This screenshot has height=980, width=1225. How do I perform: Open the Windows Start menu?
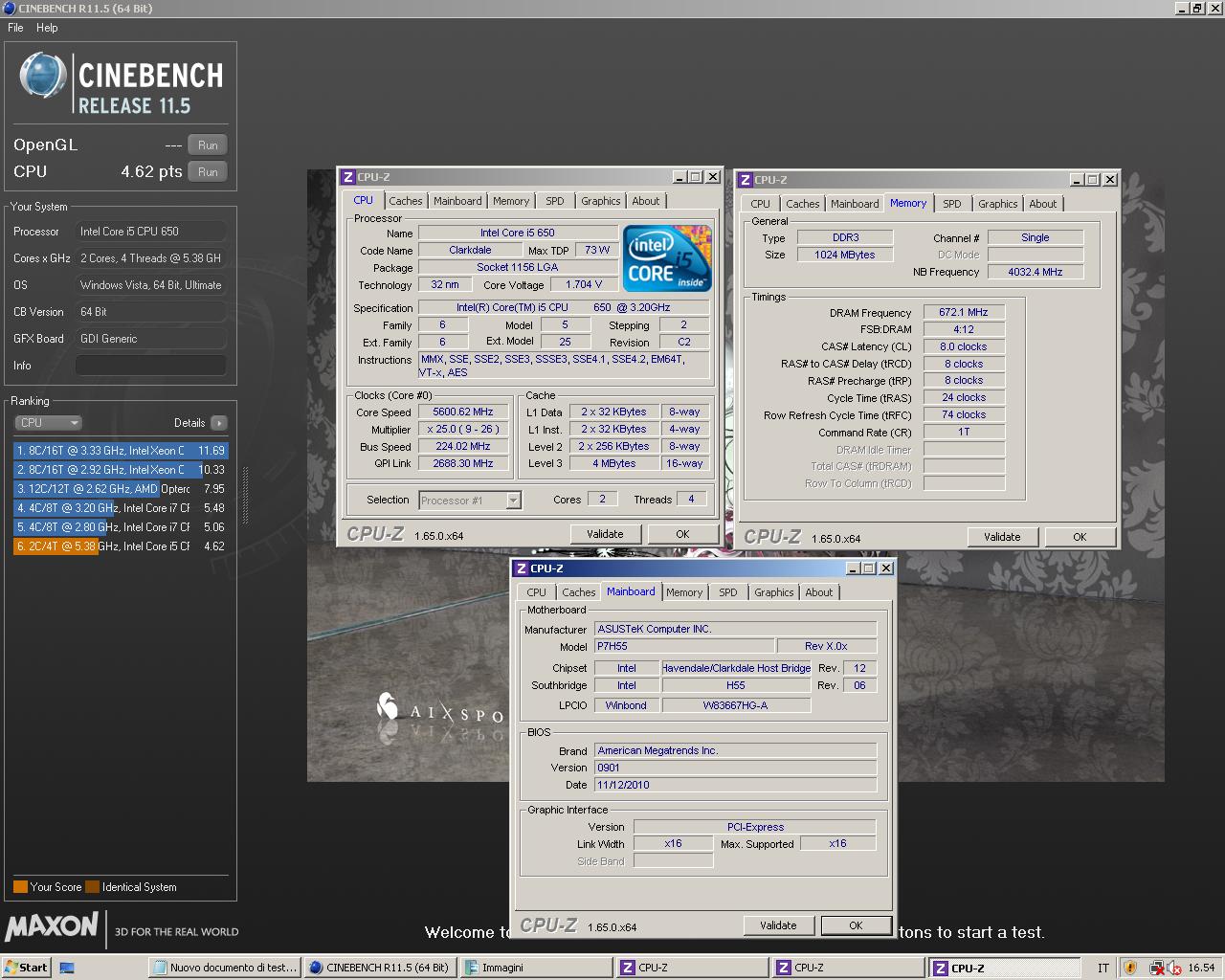click(x=26, y=968)
